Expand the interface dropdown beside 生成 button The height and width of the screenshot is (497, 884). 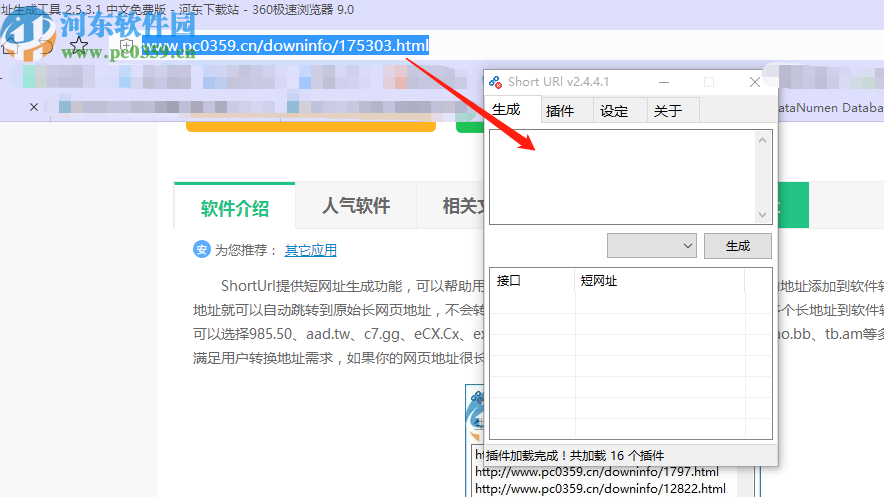[652, 246]
